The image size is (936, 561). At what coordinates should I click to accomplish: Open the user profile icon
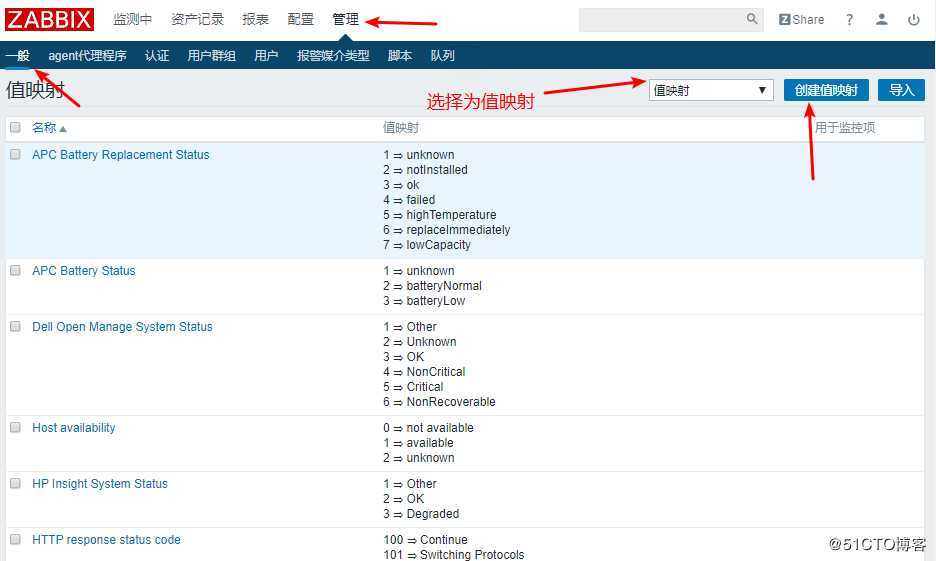[x=881, y=20]
